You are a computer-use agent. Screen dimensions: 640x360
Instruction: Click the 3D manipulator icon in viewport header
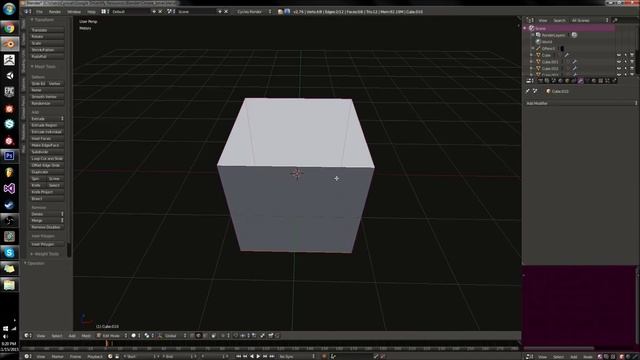click(160, 336)
